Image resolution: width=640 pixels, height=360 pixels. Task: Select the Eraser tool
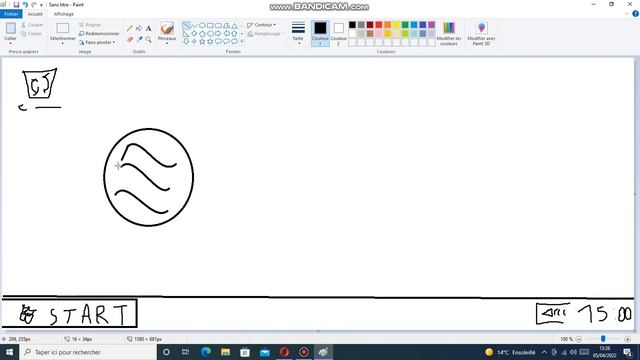130,39
